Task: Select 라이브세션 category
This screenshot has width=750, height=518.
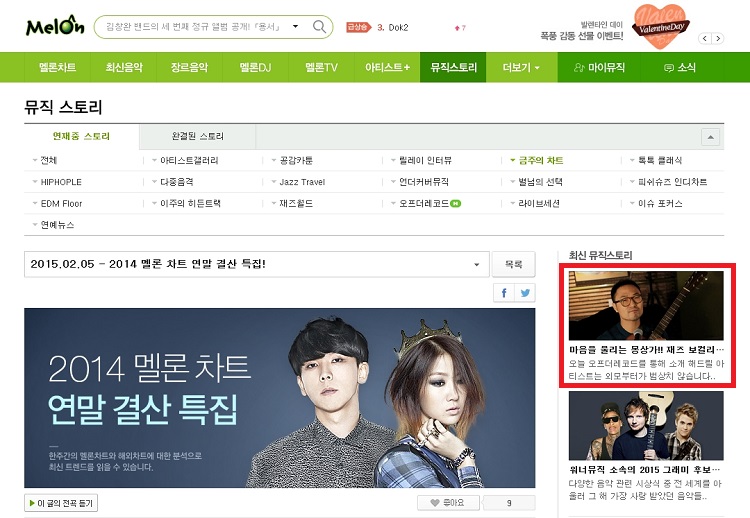Action: click(x=539, y=203)
